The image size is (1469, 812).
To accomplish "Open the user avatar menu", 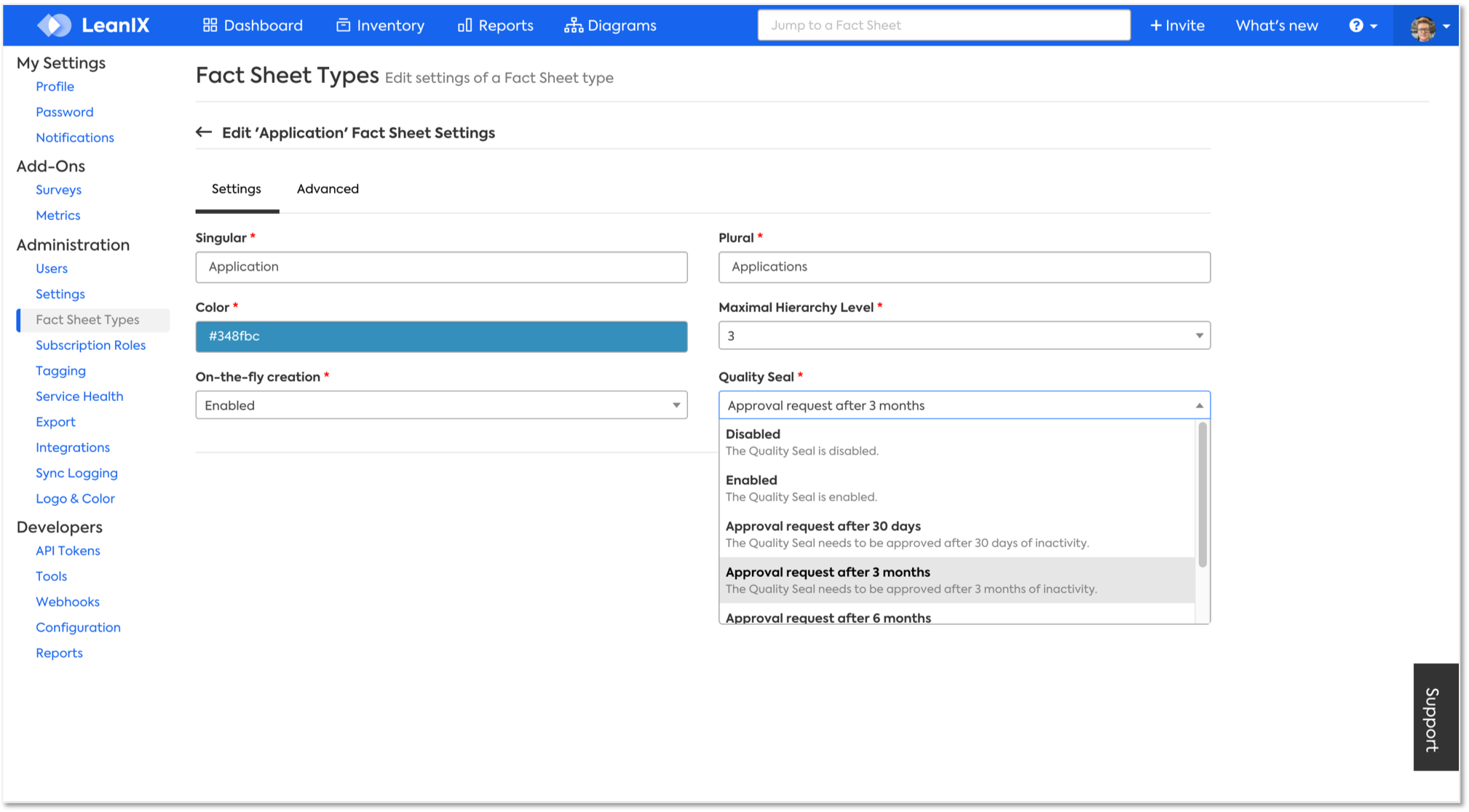I will tap(1424, 27).
